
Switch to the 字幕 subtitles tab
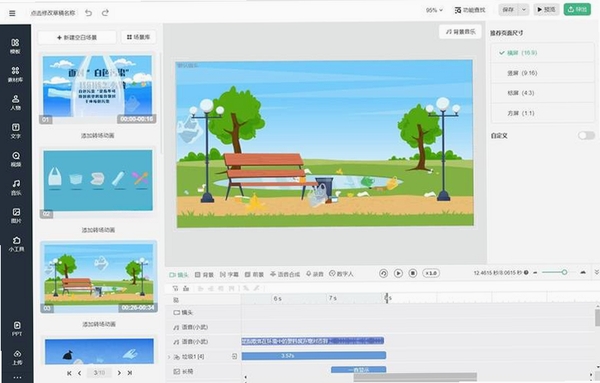pyautogui.click(x=229, y=274)
